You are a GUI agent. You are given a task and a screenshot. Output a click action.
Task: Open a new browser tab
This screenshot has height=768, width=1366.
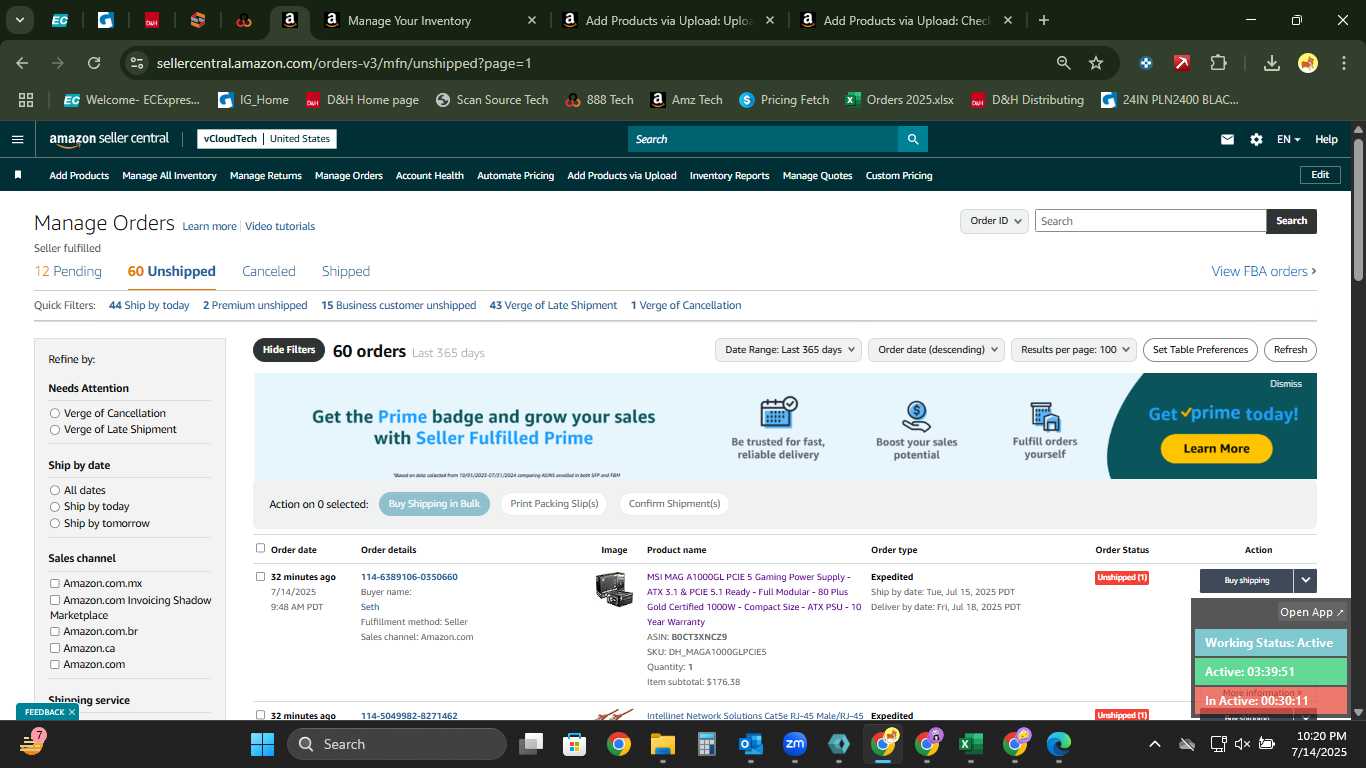click(1044, 20)
